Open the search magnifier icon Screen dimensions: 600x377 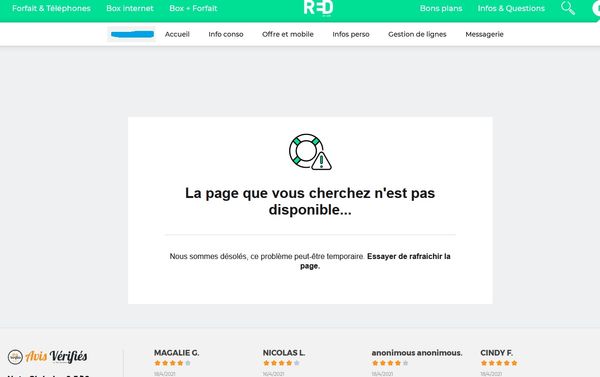[x=568, y=8]
